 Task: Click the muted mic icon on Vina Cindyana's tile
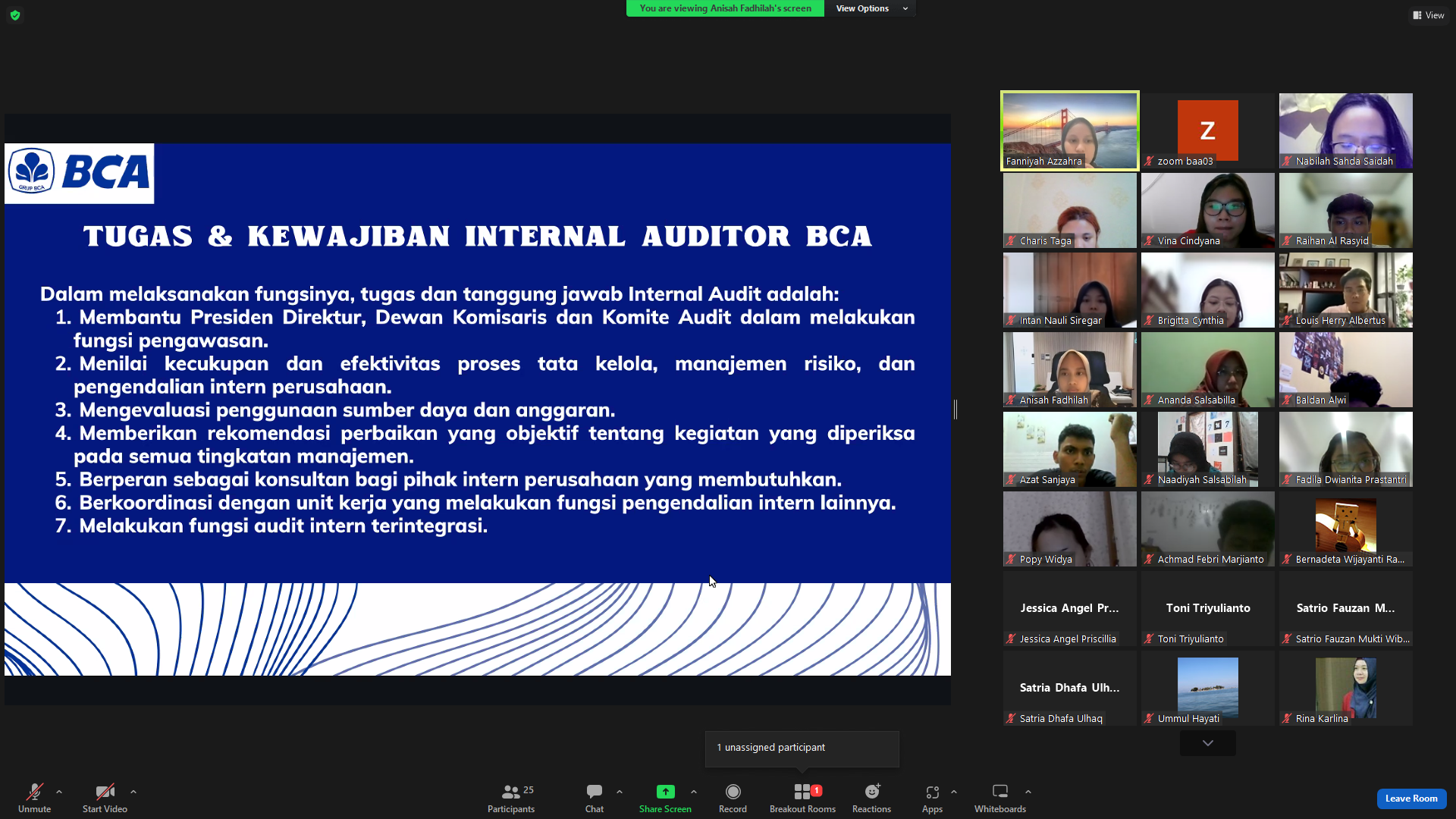coord(1150,241)
